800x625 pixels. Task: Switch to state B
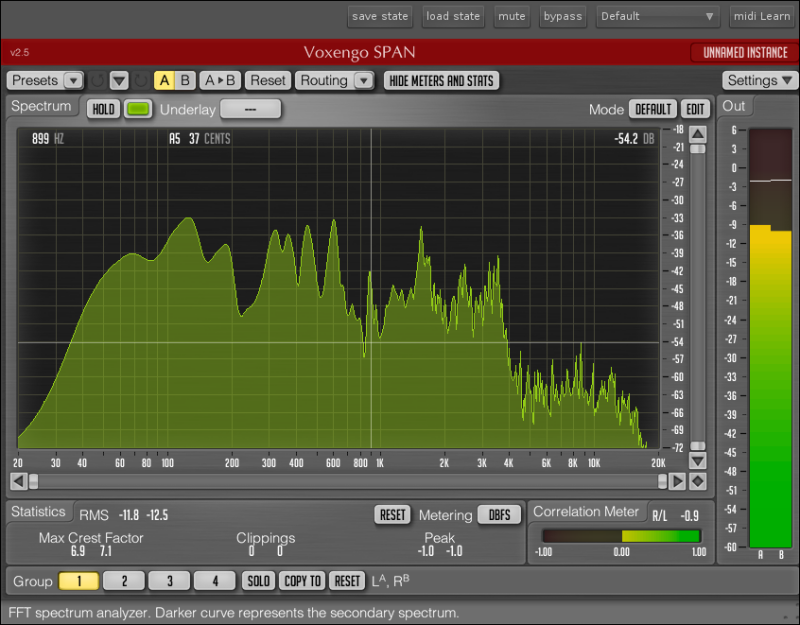click(186, 81)
